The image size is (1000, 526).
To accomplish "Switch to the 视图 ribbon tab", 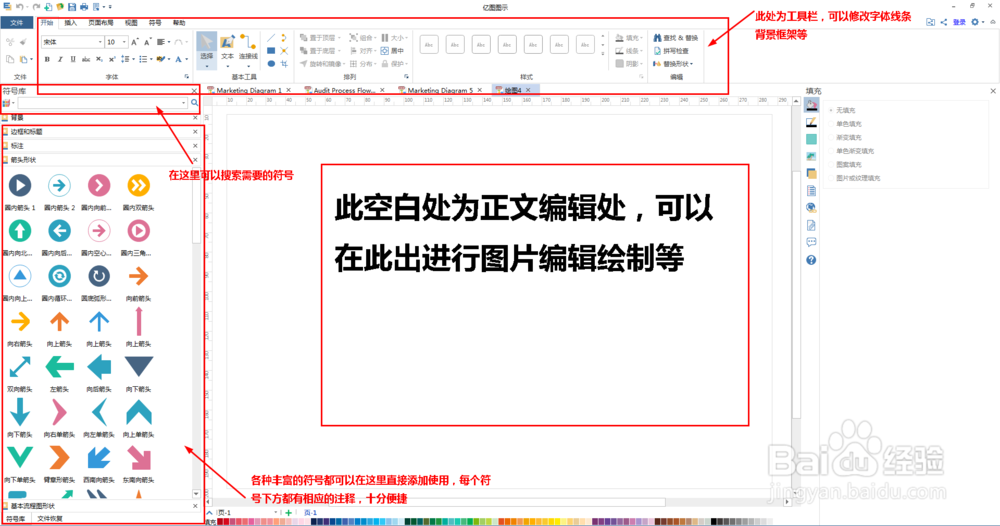I will tap(131, 22).
